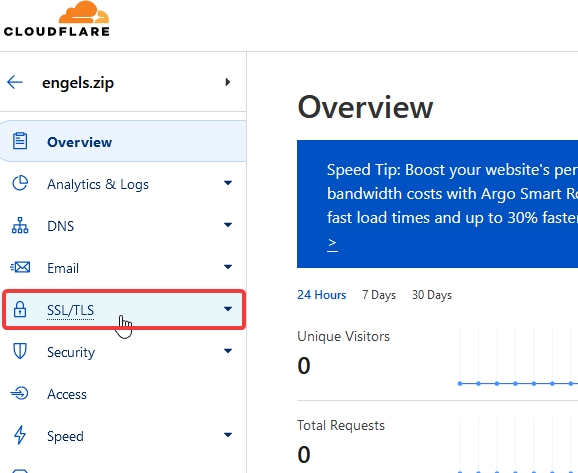Open the engels.zip domain switcher arrow
Image resolution: width=578 pixels, height=473 pixels.
pyautogui.click(x=228, y=82)
